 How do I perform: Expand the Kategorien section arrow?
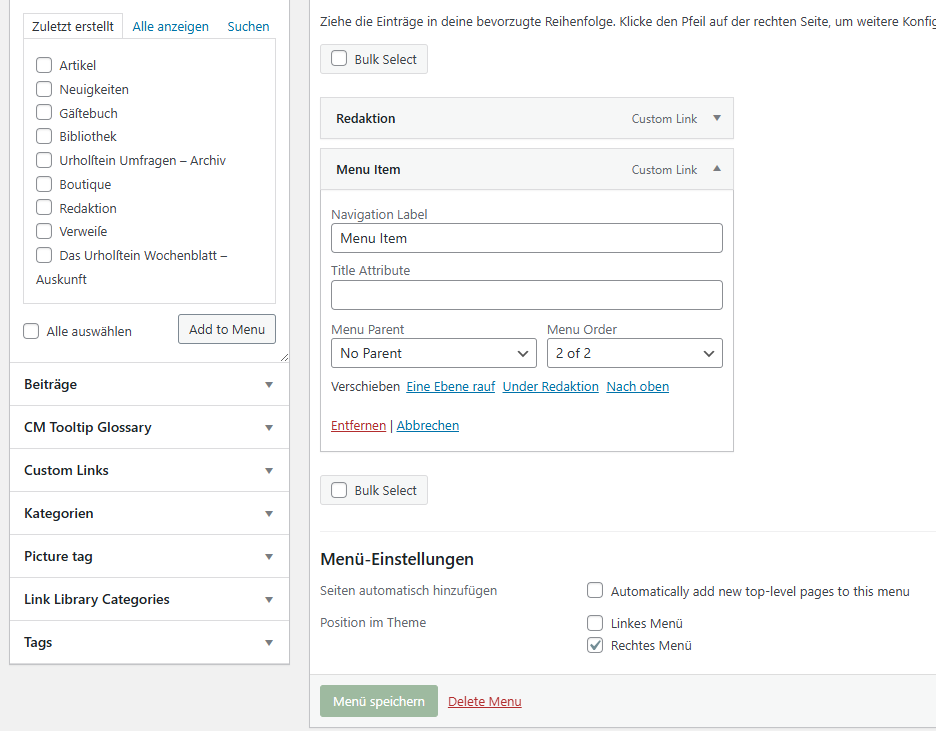point(268,514)
